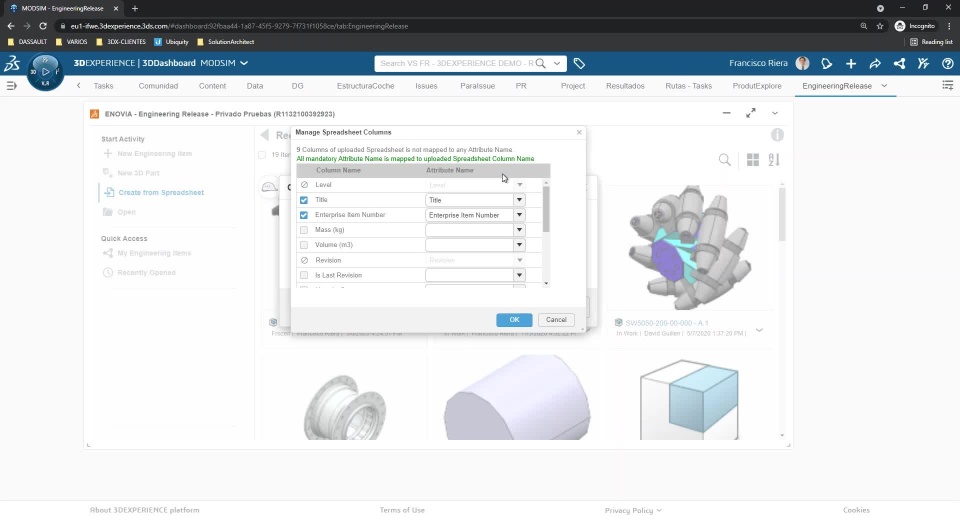Screen dimensions: 960x520
Task: Check the Is Last Revision checkbox
Action: 304,275
